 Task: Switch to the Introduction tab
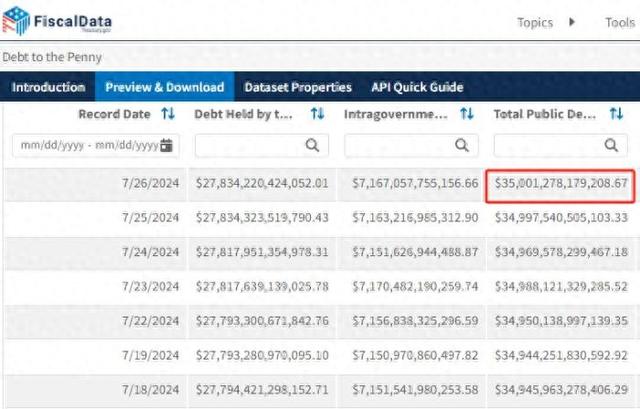click(x=48, y=87)
